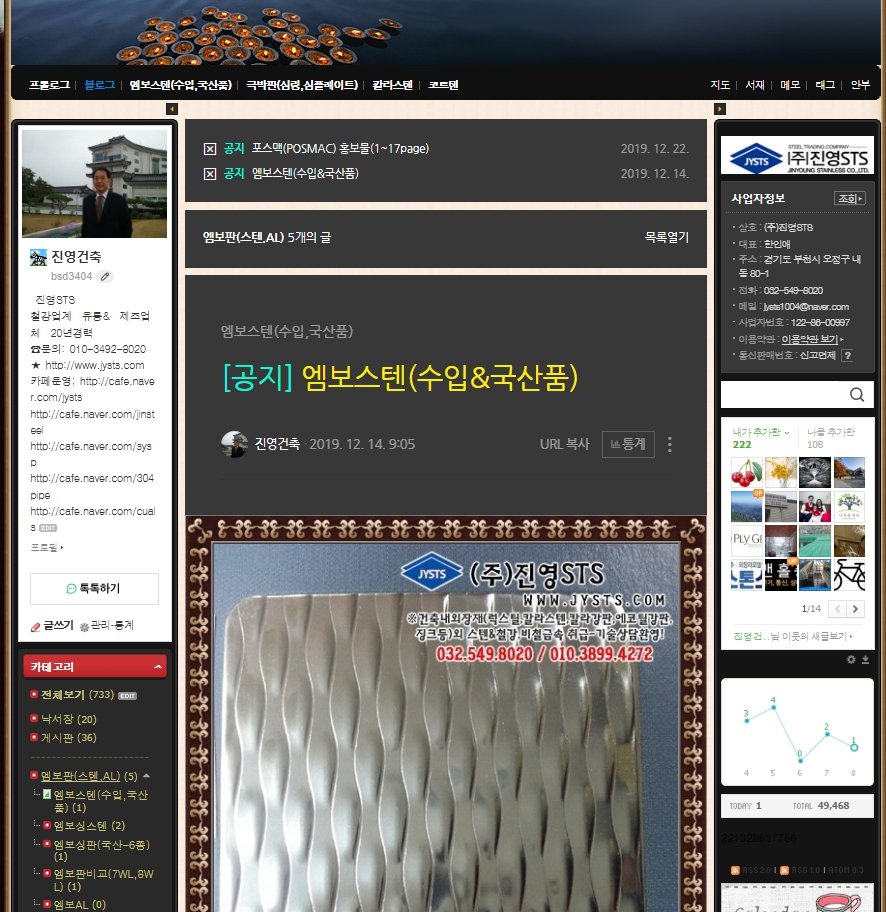The width and height of the screenshot is (886, 912).
Task: Collapse the 카테고리 panel header
Action: (95, 667)
